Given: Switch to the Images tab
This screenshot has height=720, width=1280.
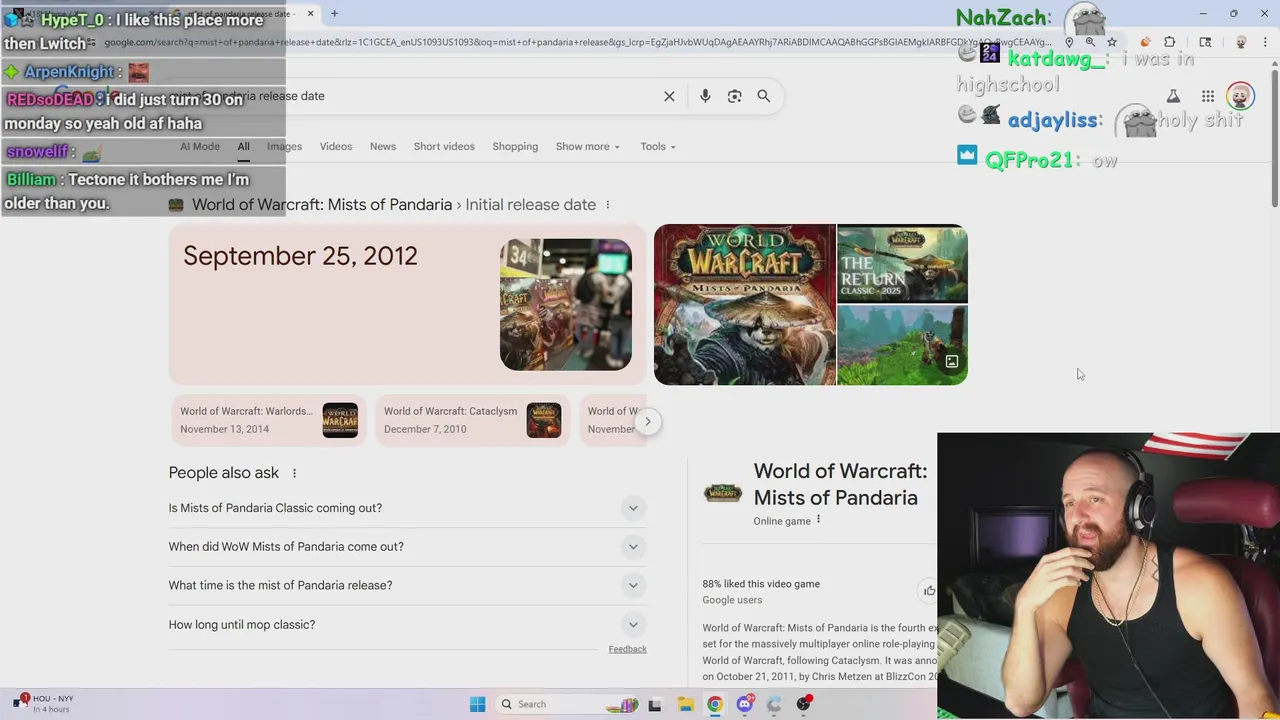Looking at the screenshot, I should click(x=284, y=147).
